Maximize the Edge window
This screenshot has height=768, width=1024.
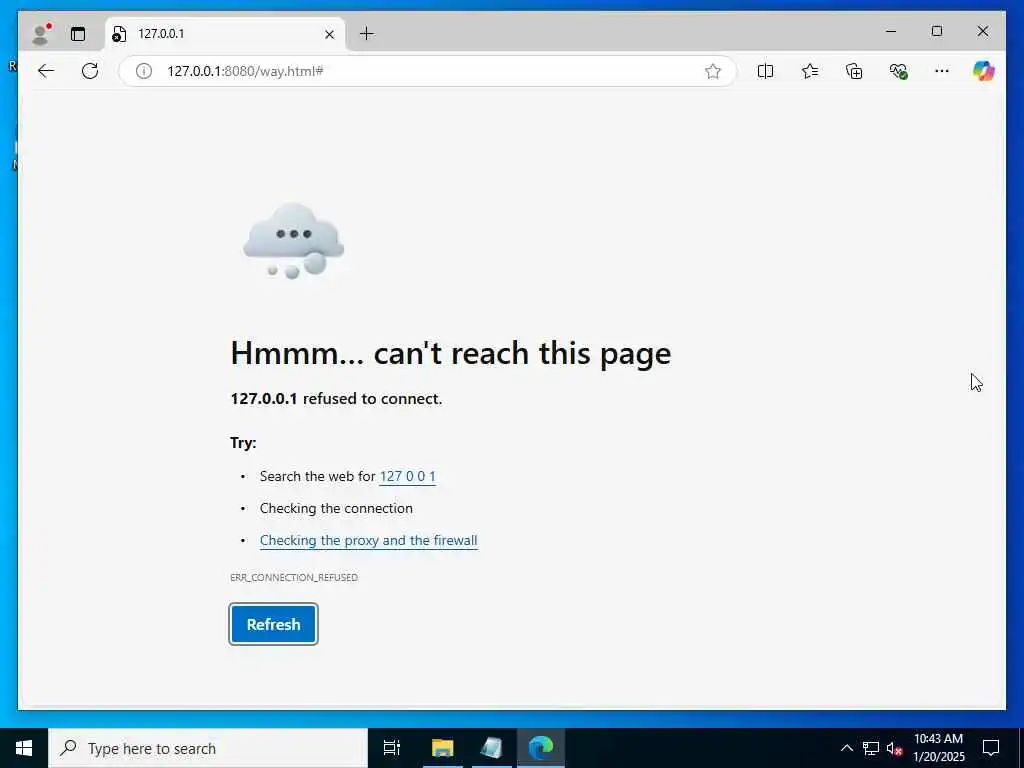click(x=936, y=31)
